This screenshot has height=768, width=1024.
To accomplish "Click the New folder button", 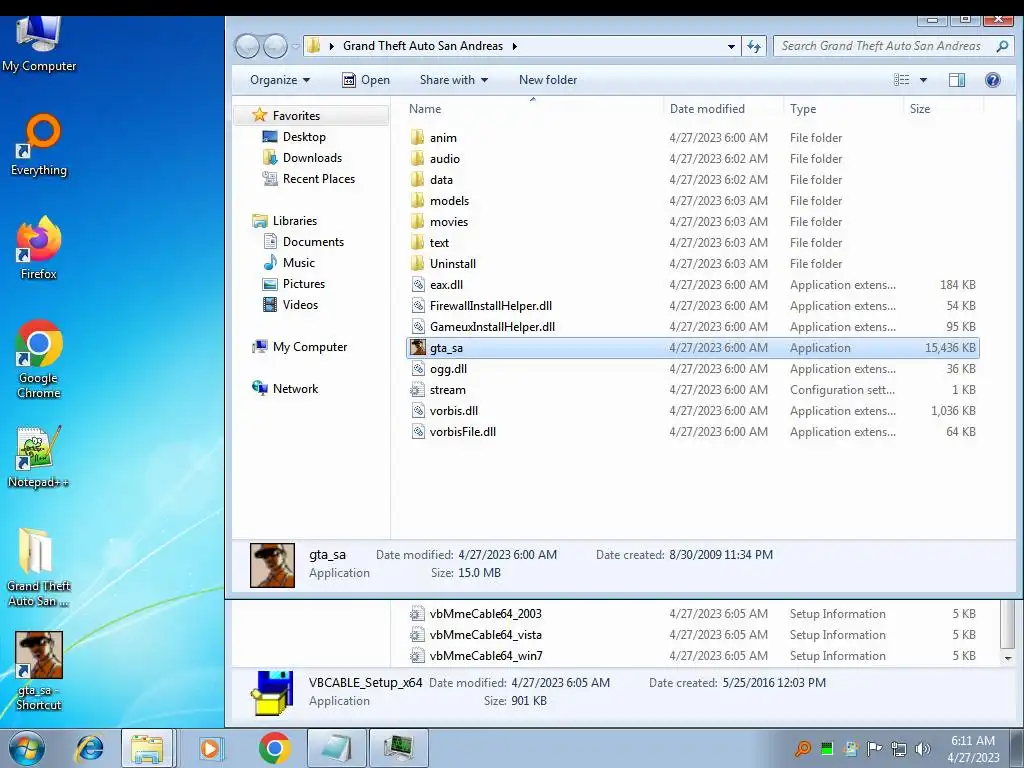I will tap(548, 80).
